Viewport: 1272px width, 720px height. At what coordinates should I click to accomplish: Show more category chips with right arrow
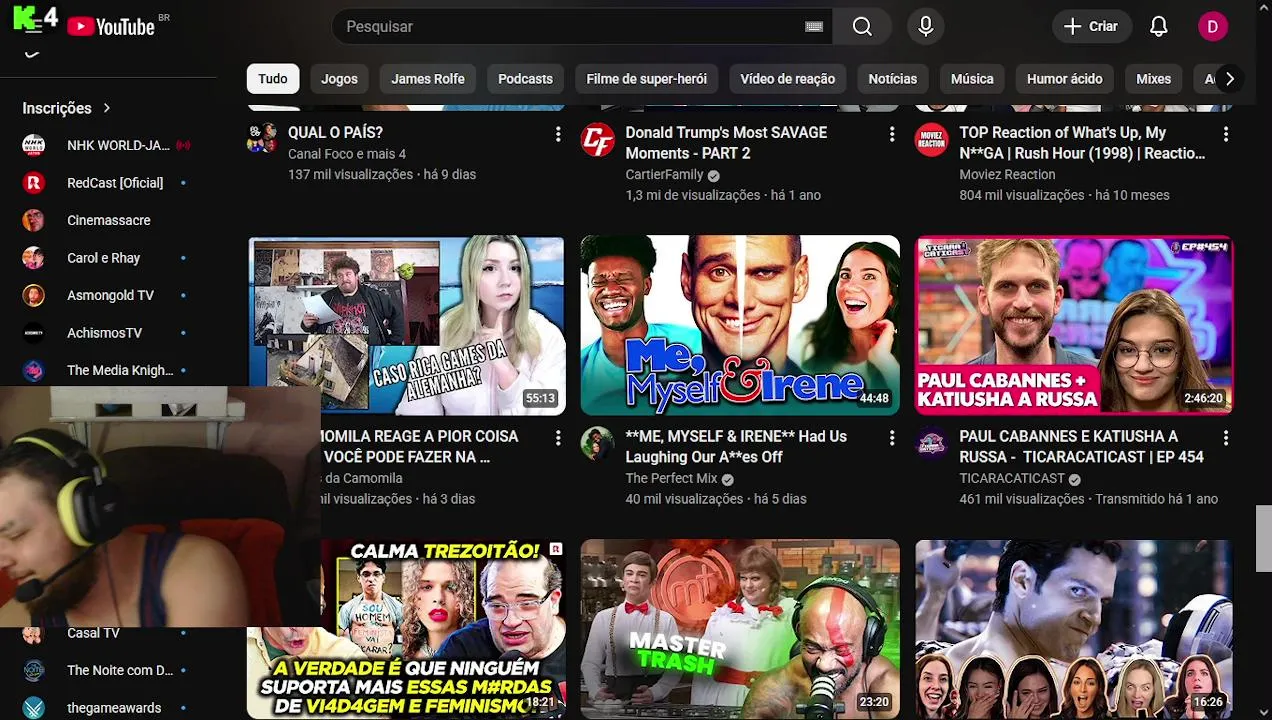pos(1229,79)
